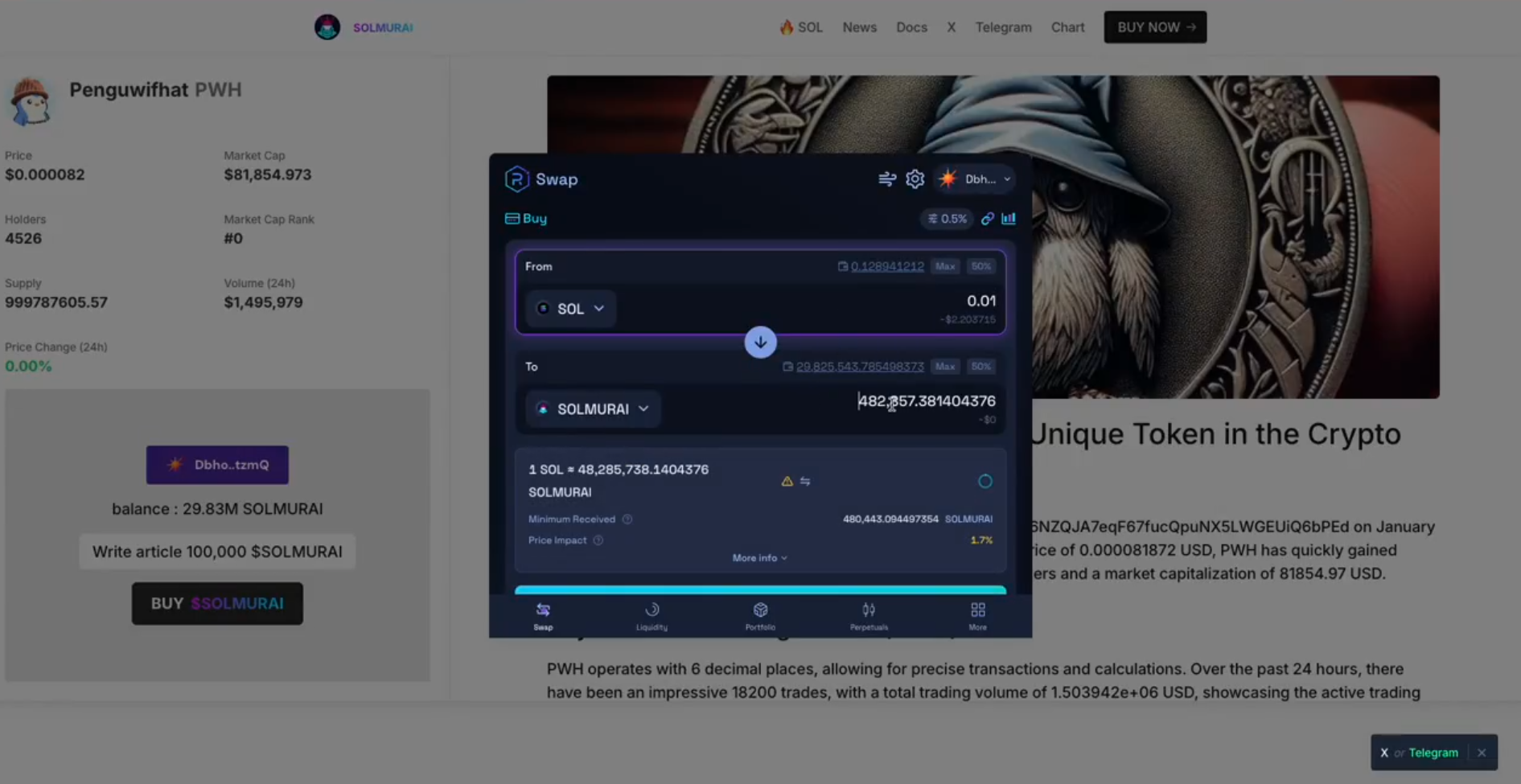This screenshot has height=784, width=1521.
Task: Select 50% of the SOL balance
Action: (980, 266)
